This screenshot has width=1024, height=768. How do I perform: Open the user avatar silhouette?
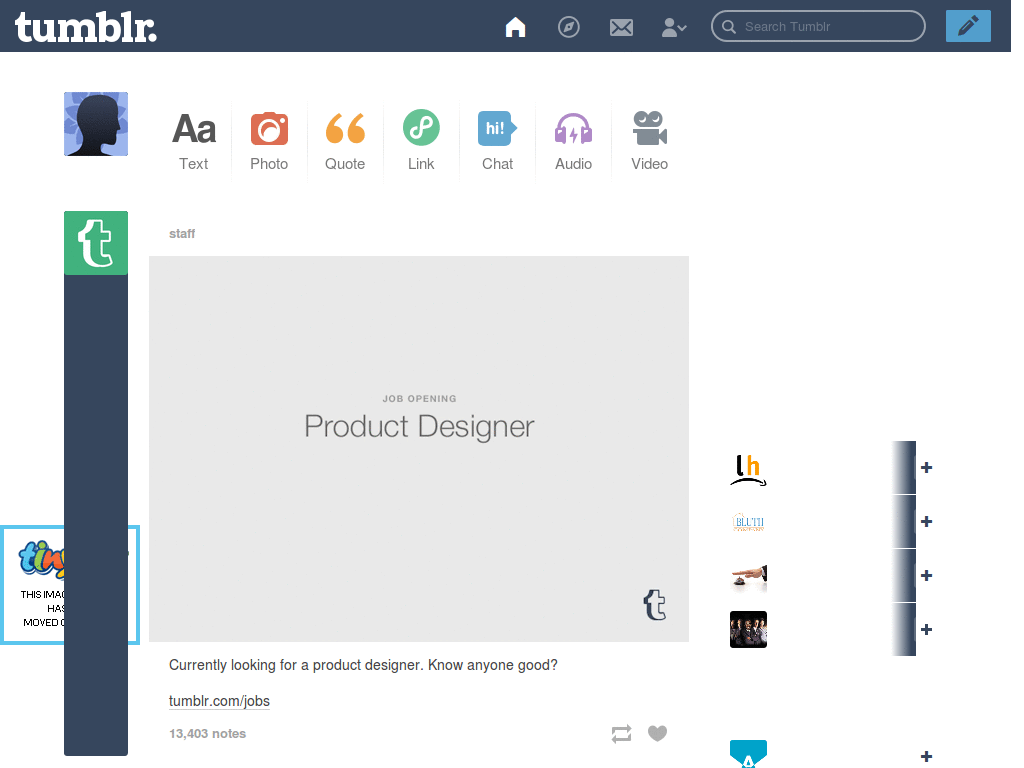click(96, 124)
